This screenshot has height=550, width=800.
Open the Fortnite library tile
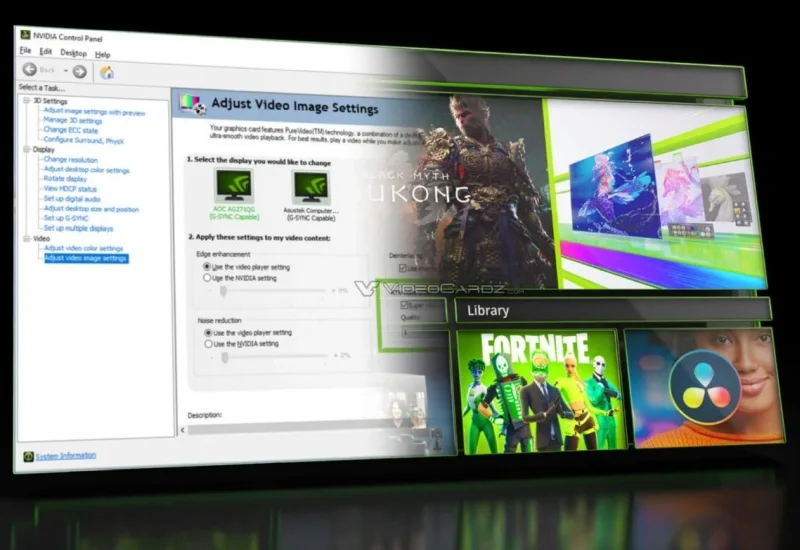tap(542, 392)
